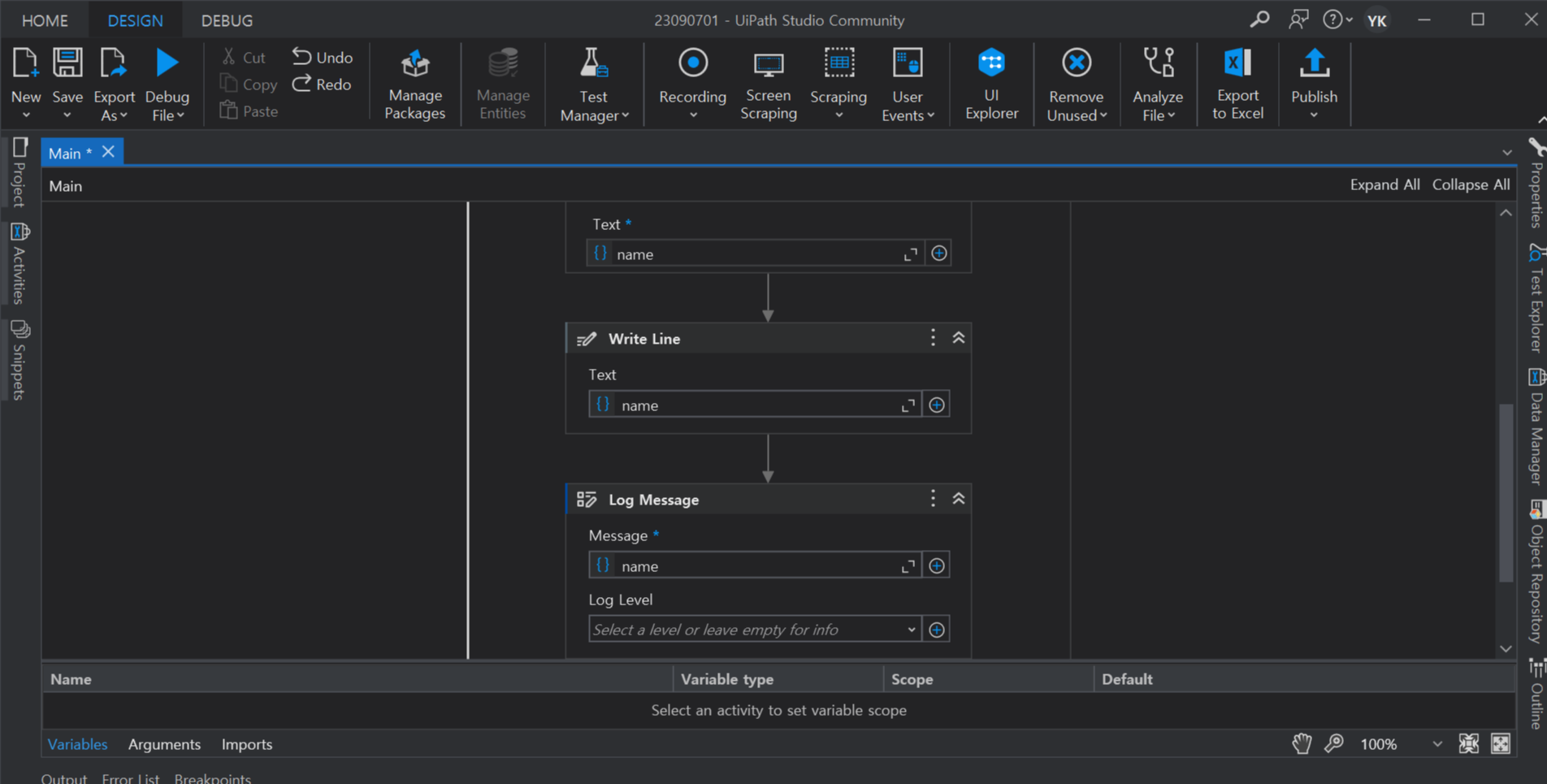Switch to HOME ribbon tab
Image resolution: width=1547 pixels, height=784 pixels.
[x=45, y=20]
